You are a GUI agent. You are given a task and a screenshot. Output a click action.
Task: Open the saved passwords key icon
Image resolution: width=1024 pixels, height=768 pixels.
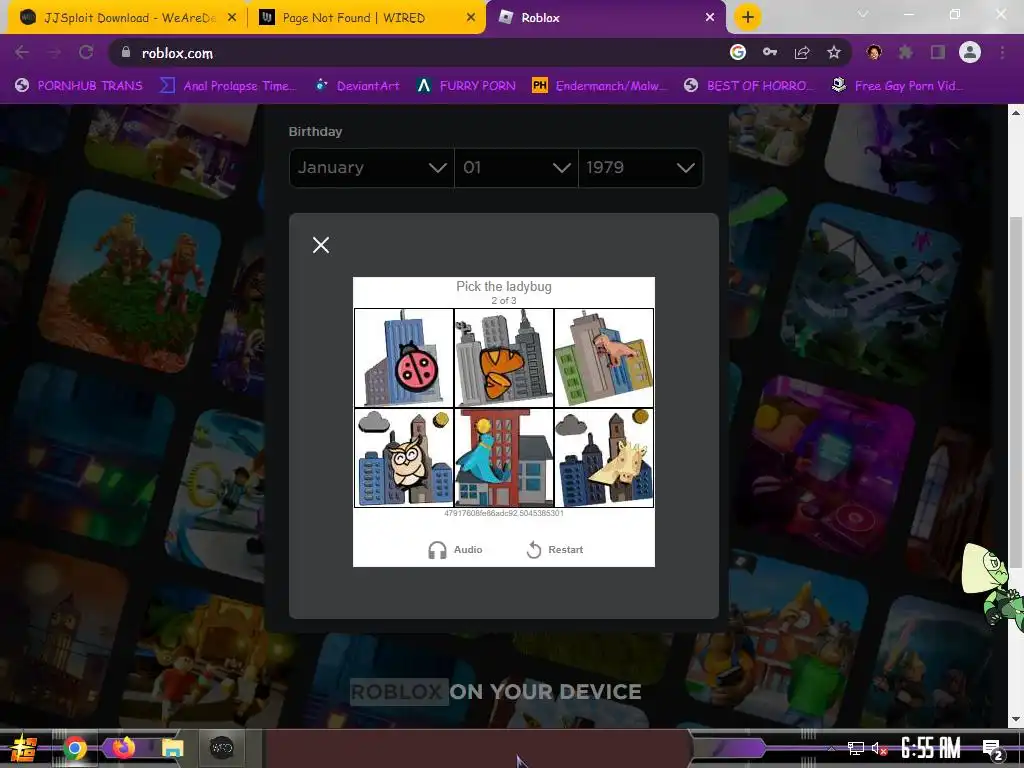pyautogui.click(x=770, y=53)
